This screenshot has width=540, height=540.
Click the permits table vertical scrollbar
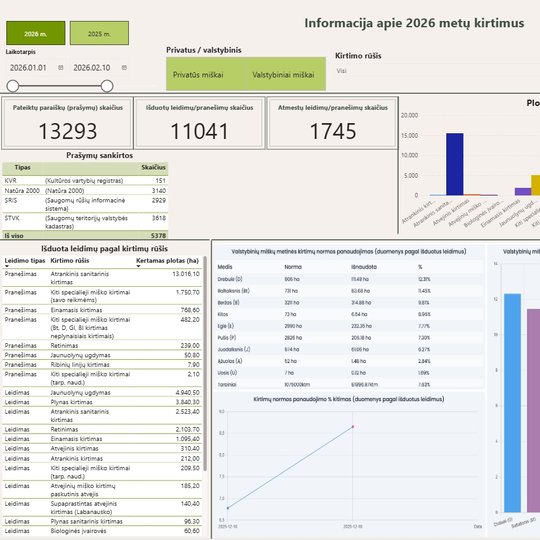pyautogui.click(x=205, y=363)
